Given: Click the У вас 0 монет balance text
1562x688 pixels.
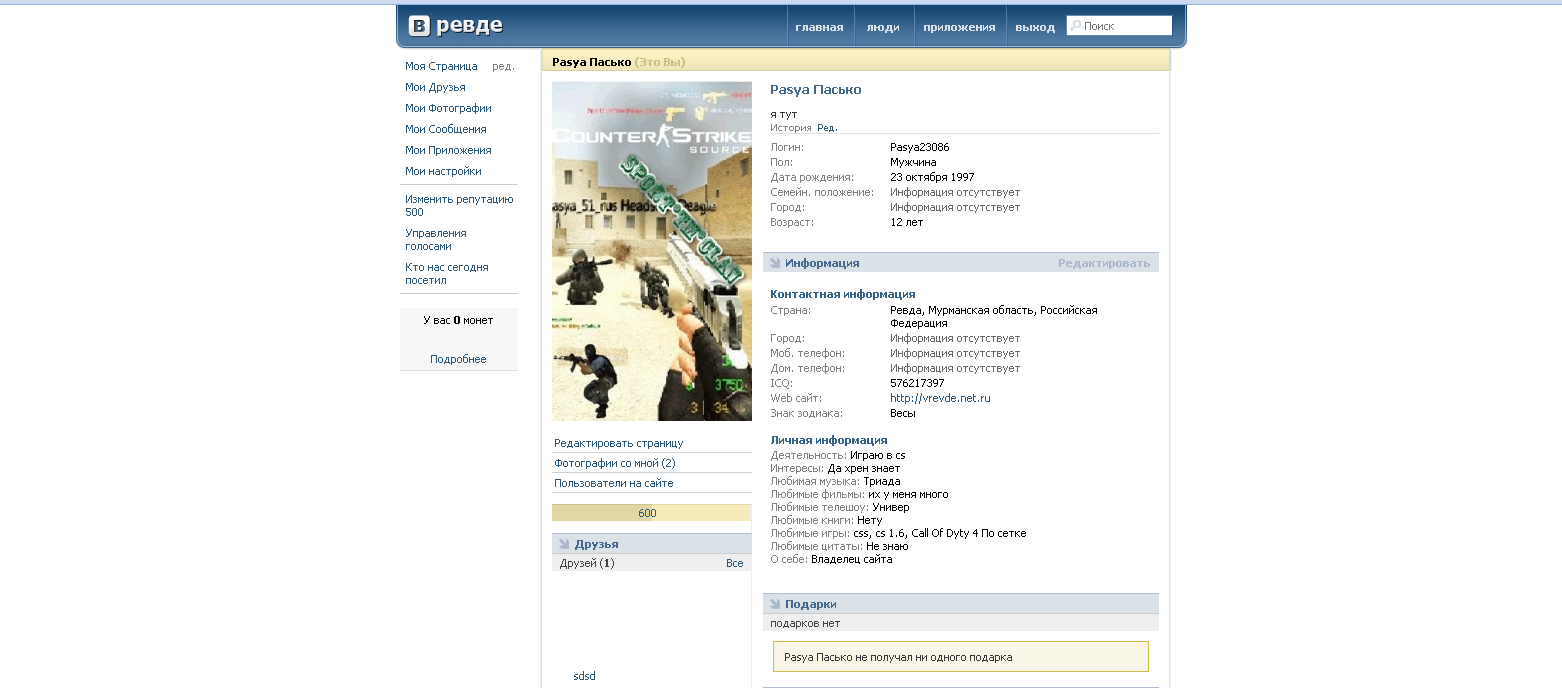Looking at the screenshot, I should tap(458, 320).
